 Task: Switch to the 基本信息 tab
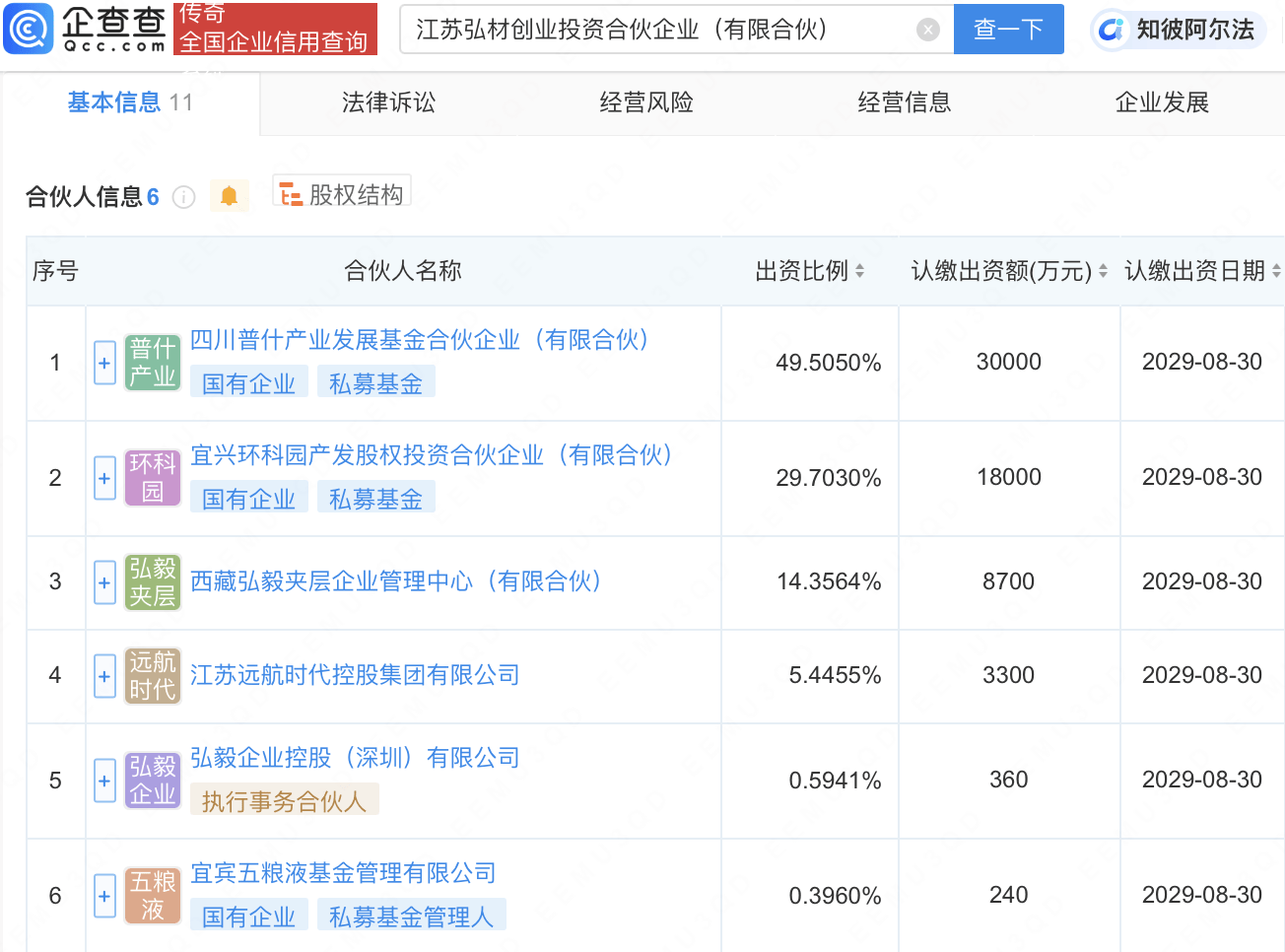[x=130, y=102]
